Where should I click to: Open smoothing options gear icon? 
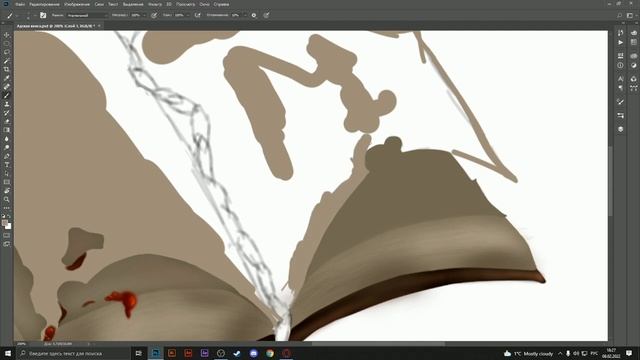pos(254,15)
